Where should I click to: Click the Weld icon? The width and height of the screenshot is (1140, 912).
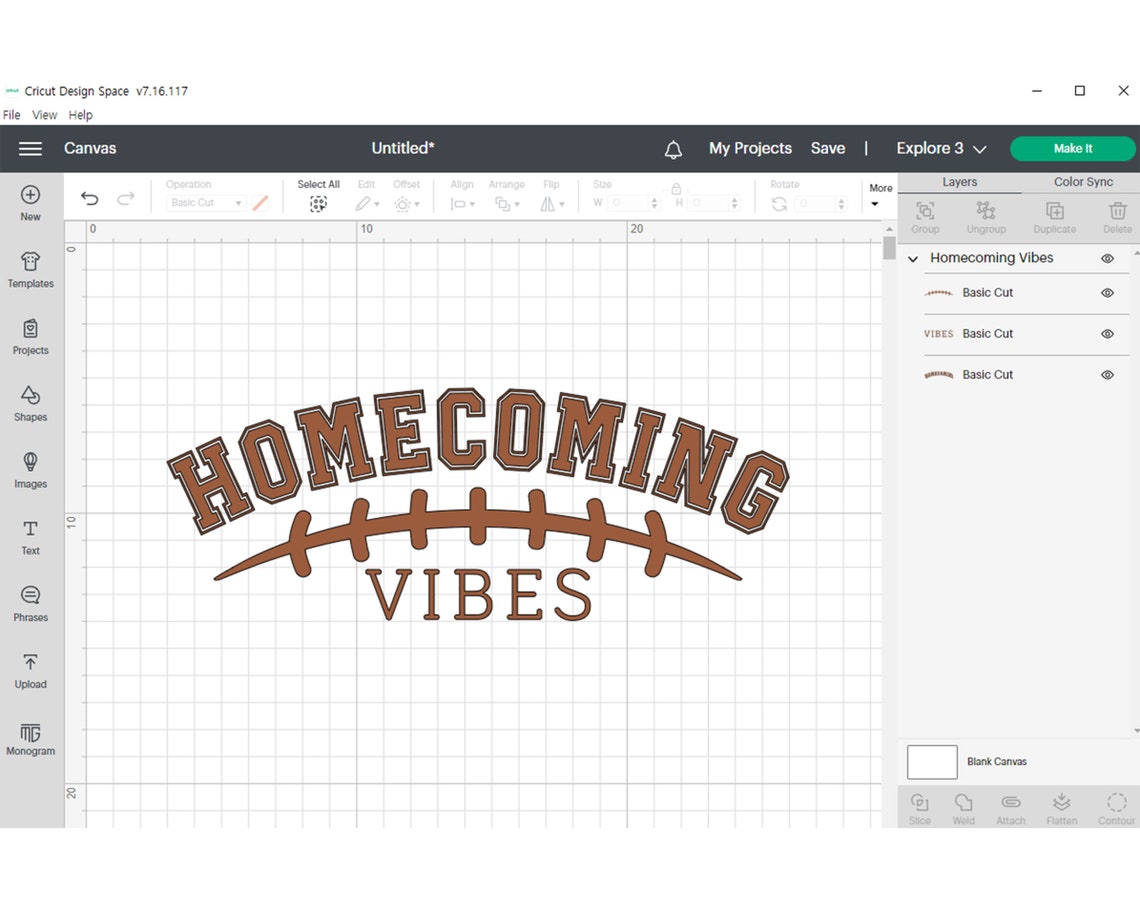pos(963,806)
